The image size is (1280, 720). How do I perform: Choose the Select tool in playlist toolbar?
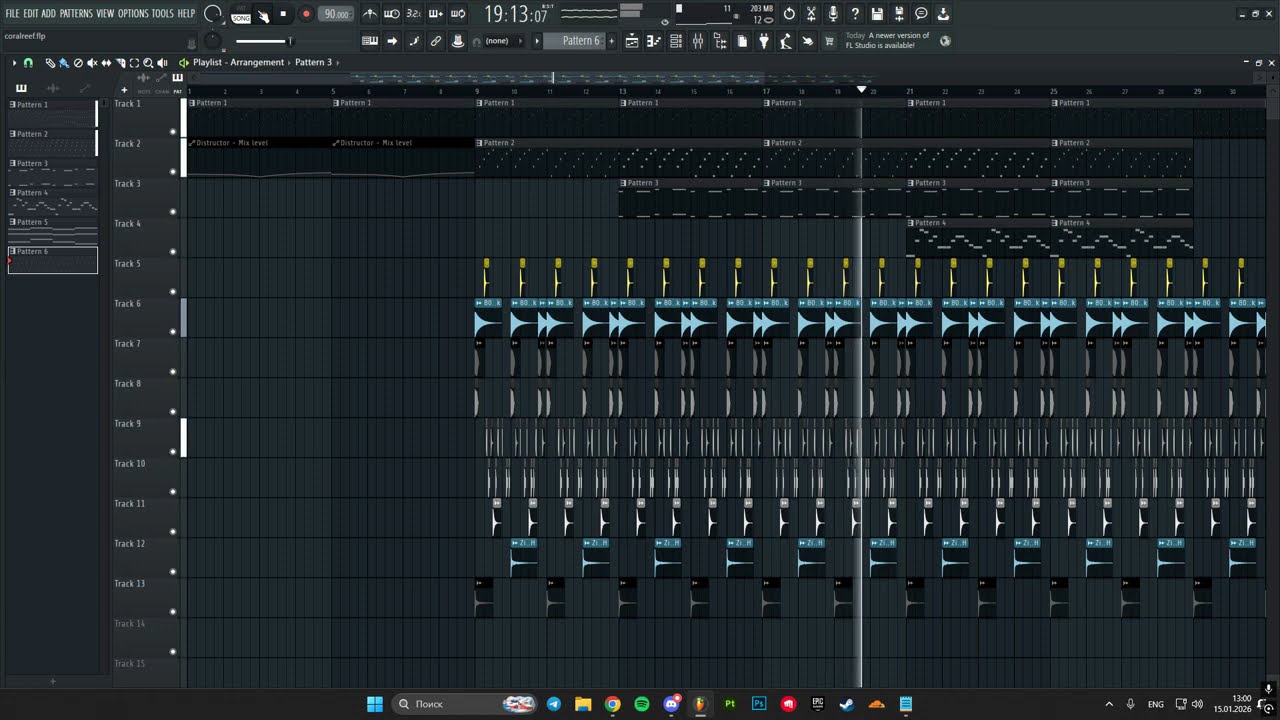pos(134,63)
